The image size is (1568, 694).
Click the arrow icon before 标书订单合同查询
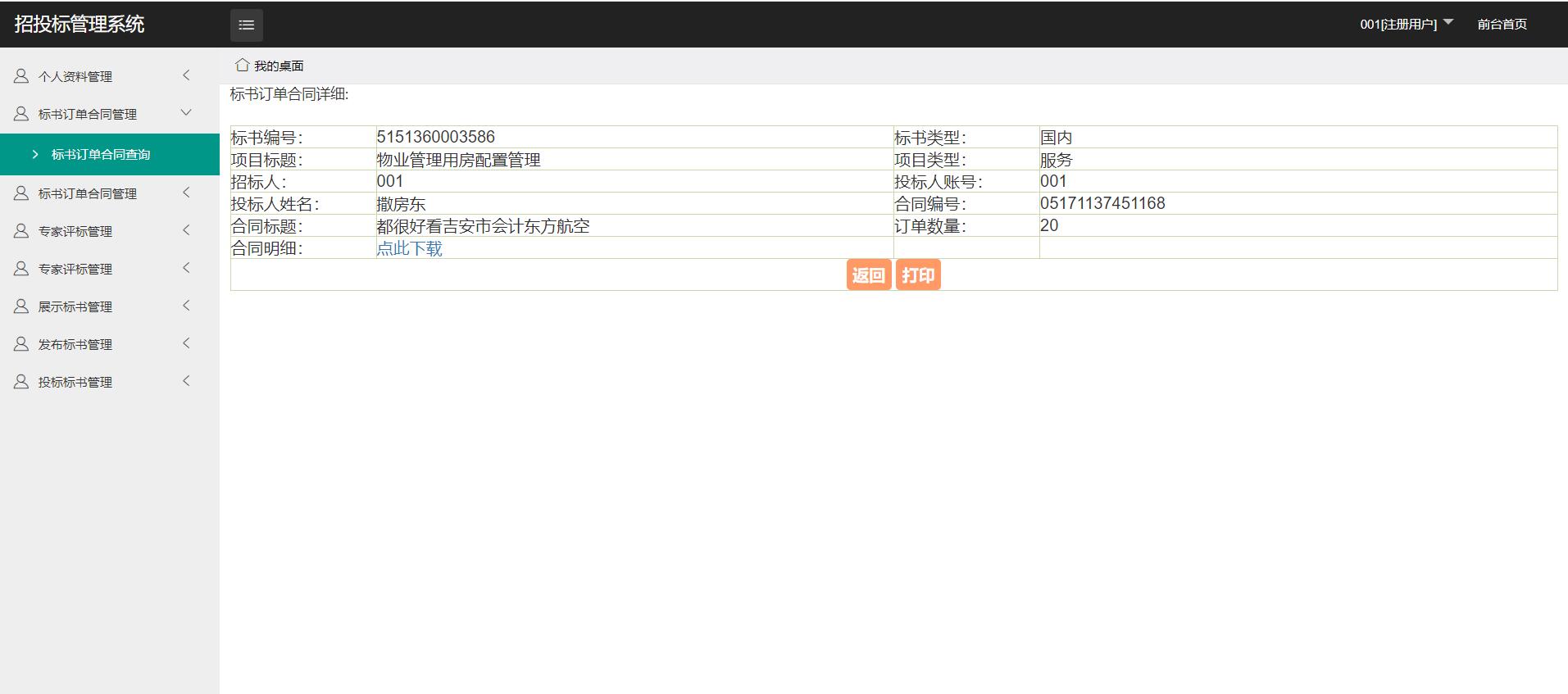[x=35, y=154]
